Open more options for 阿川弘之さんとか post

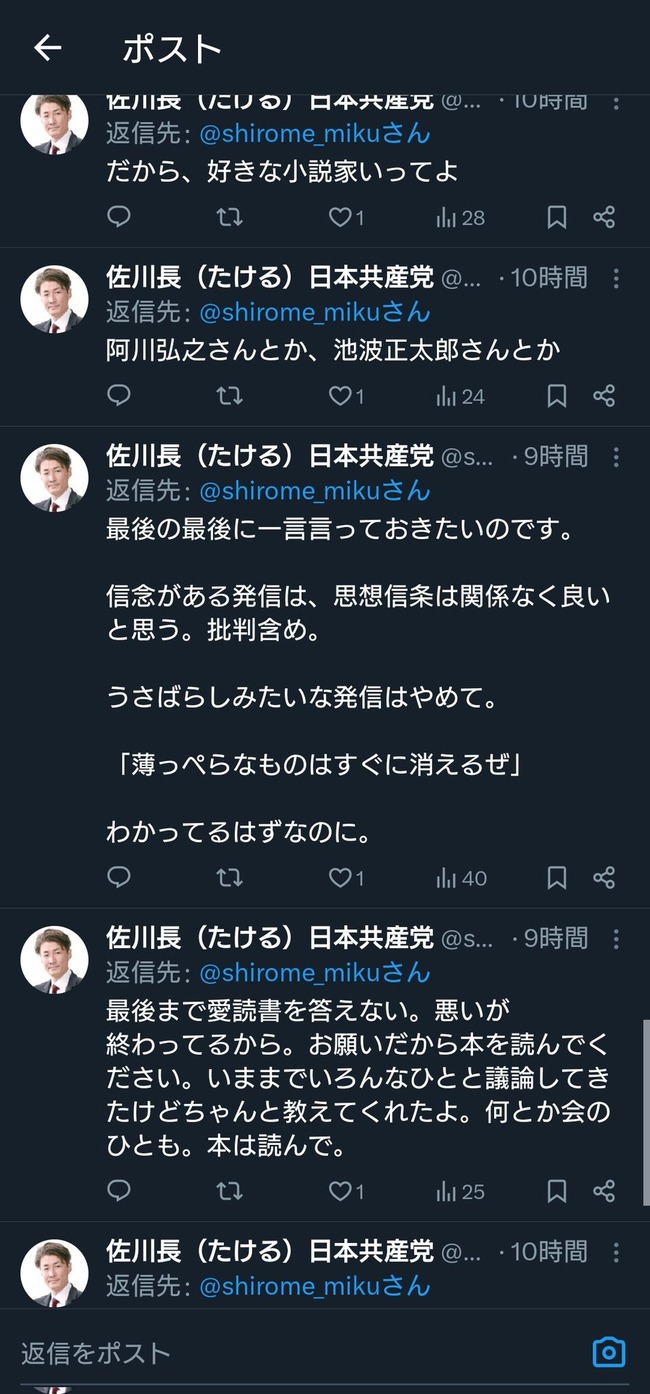coord(616,278)
